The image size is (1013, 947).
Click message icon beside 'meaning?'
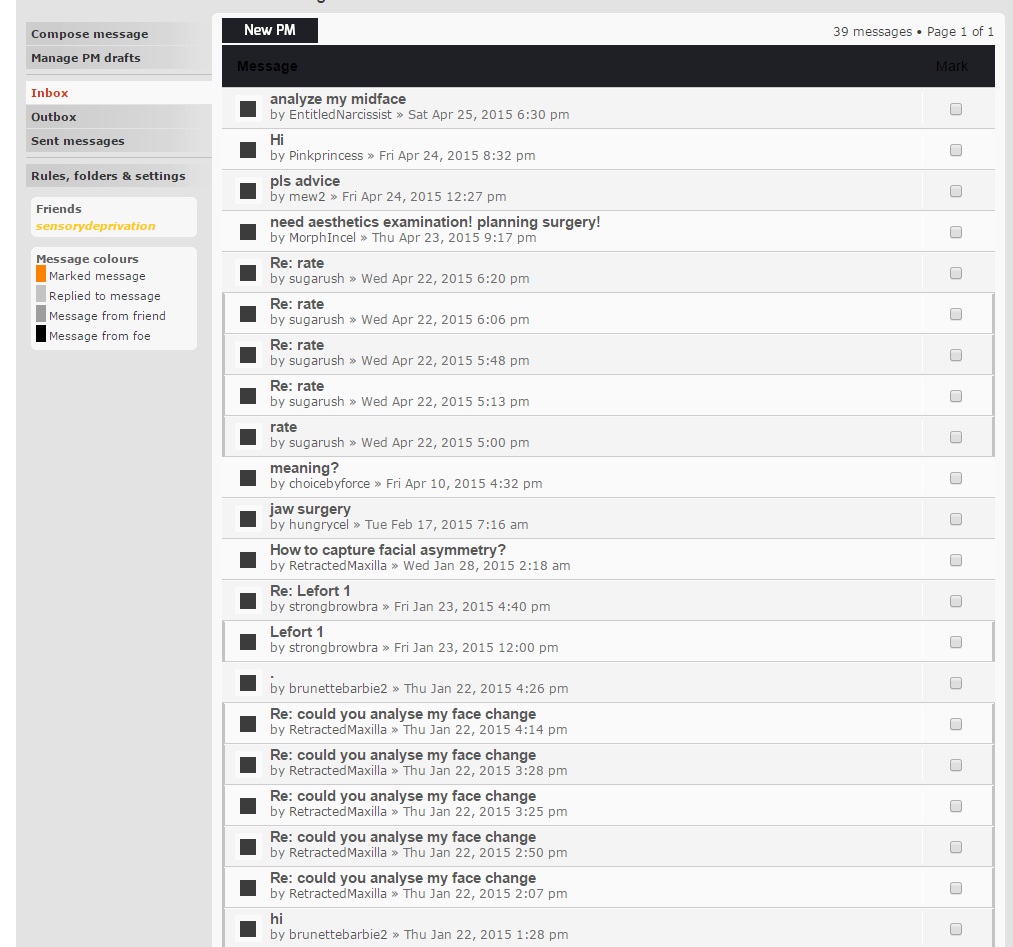[248, 478]
